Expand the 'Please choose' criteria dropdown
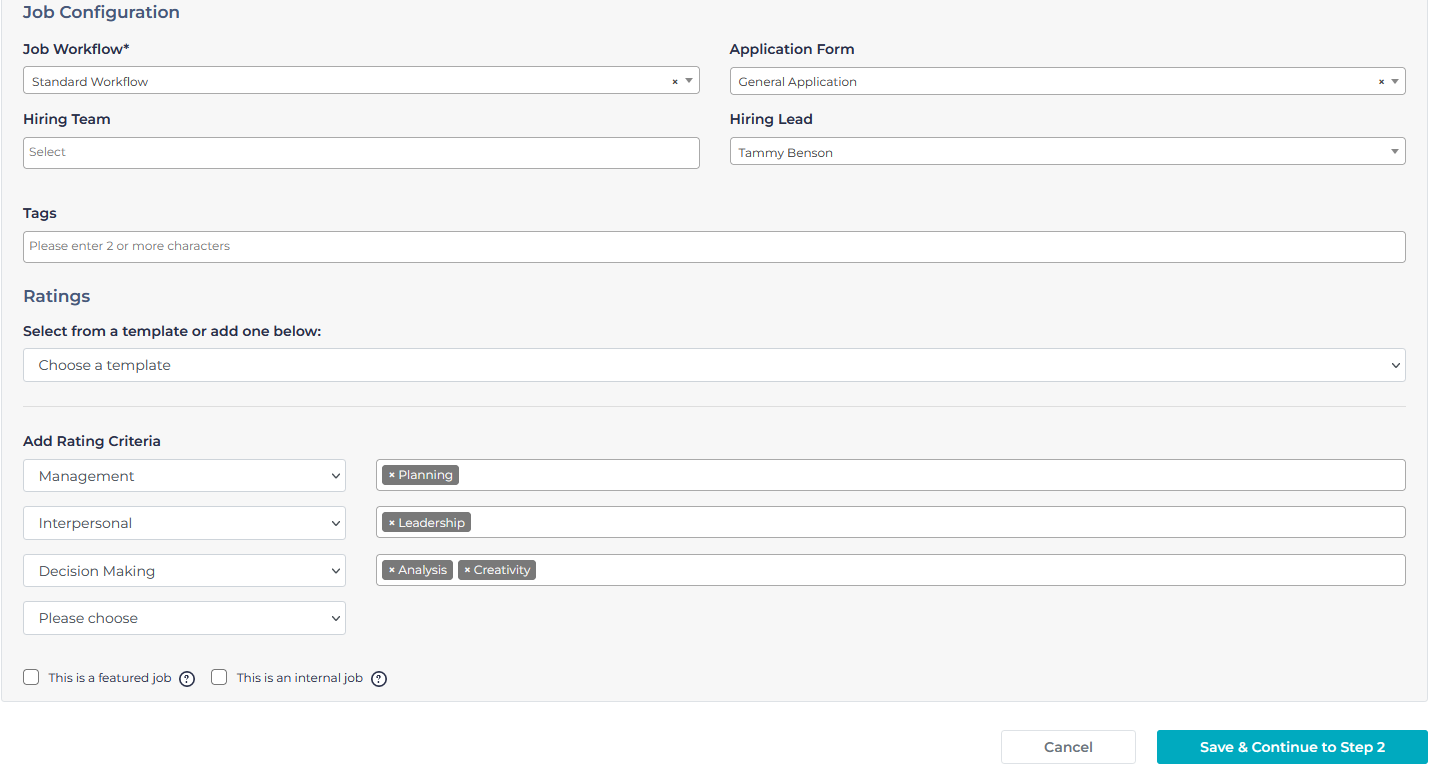Image resolution: width=1439 pixels, height=767 pixels. click(x=184, y=618)
